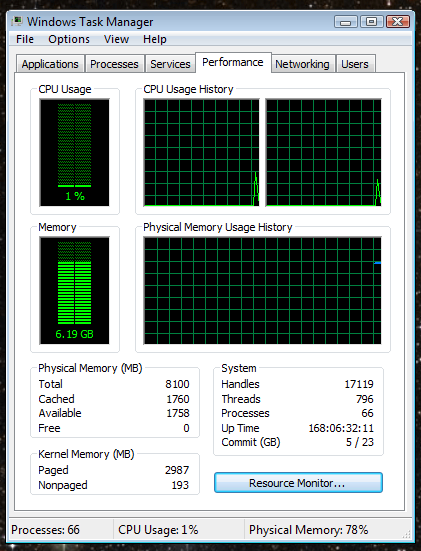Open the File menu
This screenshot has height=551, width=421.
click(x=25, y=39)
